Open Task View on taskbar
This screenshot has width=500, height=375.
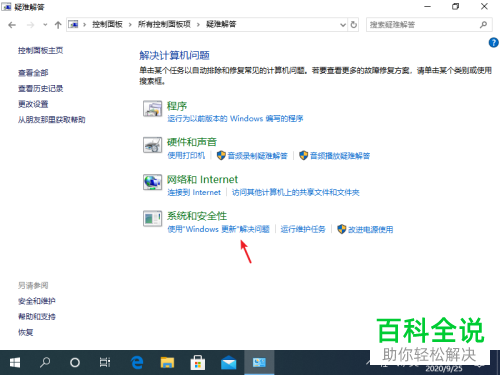tap(105, 362)
